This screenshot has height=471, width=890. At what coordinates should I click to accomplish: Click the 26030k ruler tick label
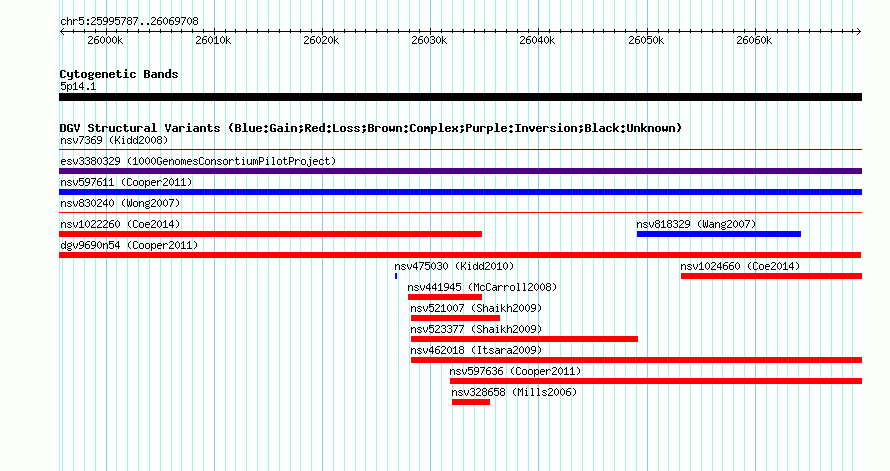[x=429, y=40]
